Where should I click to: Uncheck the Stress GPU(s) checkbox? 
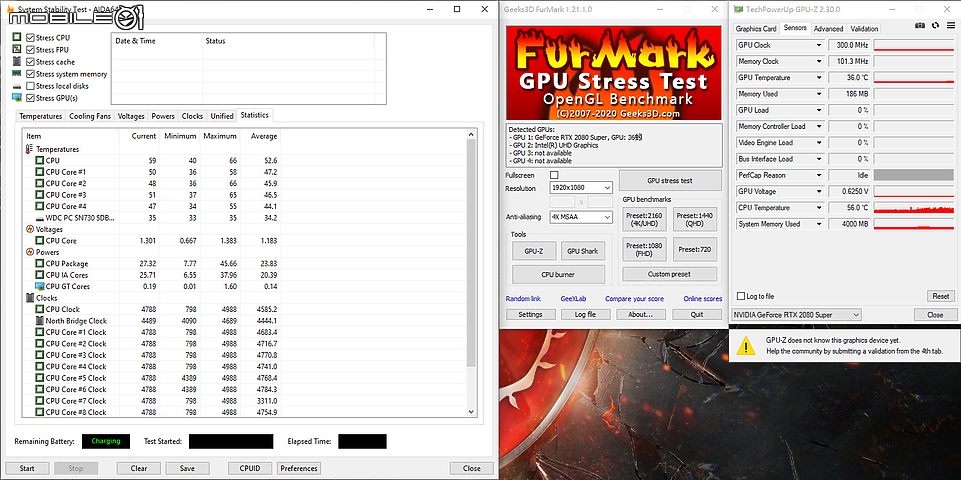click(x=30, y=98)
